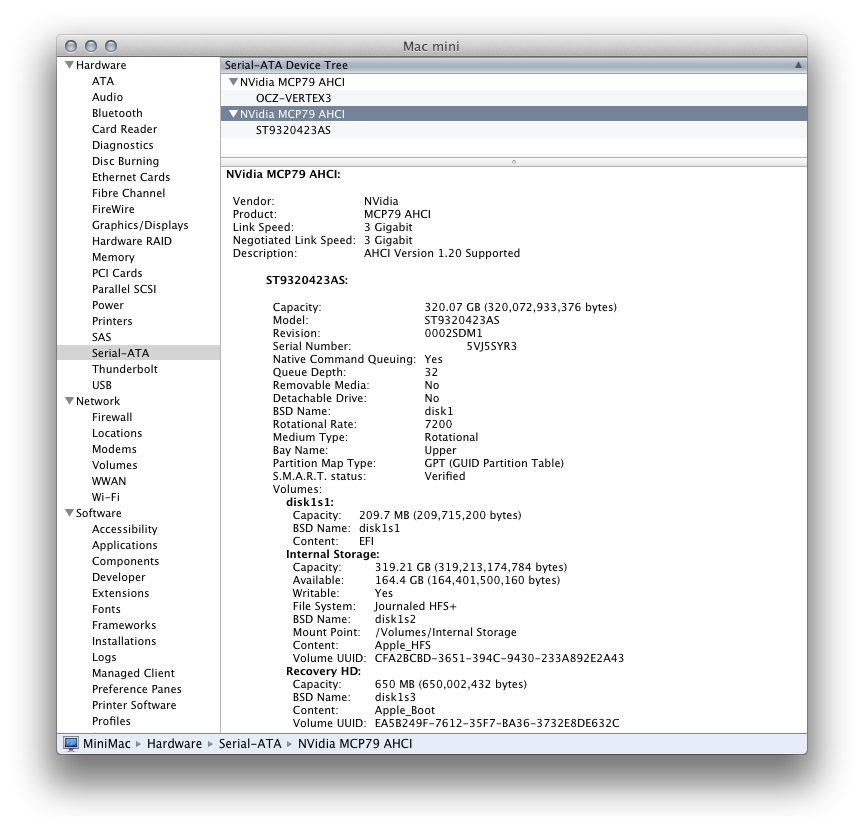Image resolution: width=864 pixels, height=833 pixels.
Task: Click the serial number value 5VJ5SYR3
Action: click(492, 346)
